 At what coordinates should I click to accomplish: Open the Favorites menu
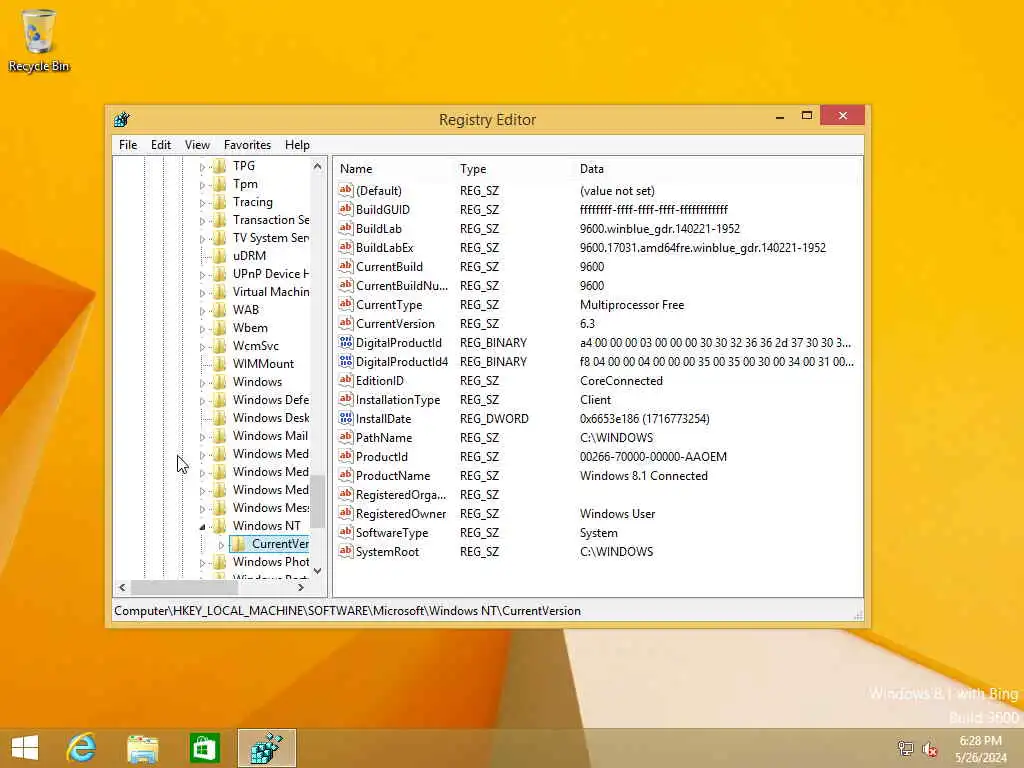247,144
